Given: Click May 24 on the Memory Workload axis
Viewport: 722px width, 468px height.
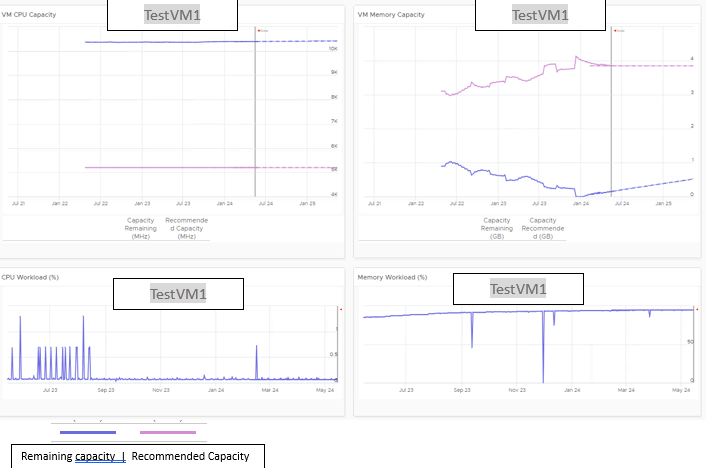Looking at the screenshot, I should coord(681,390).
